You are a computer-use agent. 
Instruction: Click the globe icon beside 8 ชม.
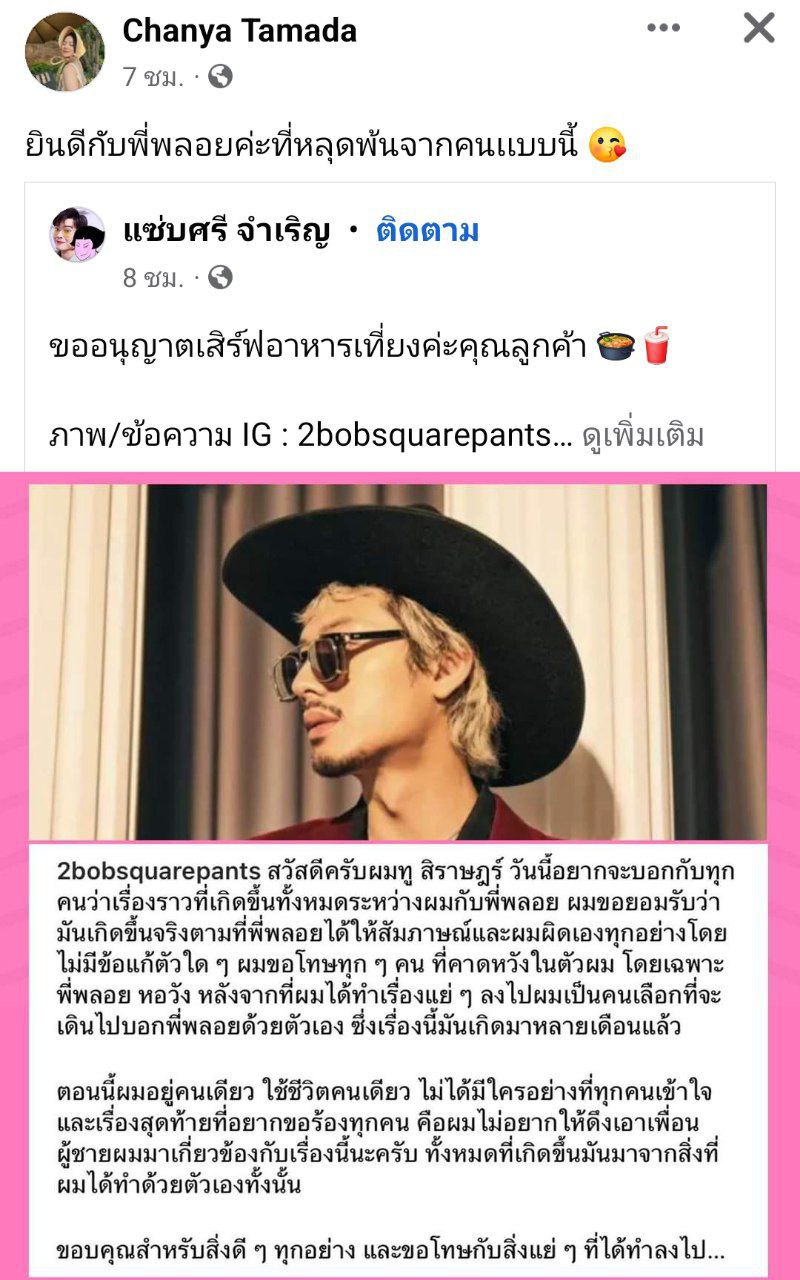tap(219, 278)
